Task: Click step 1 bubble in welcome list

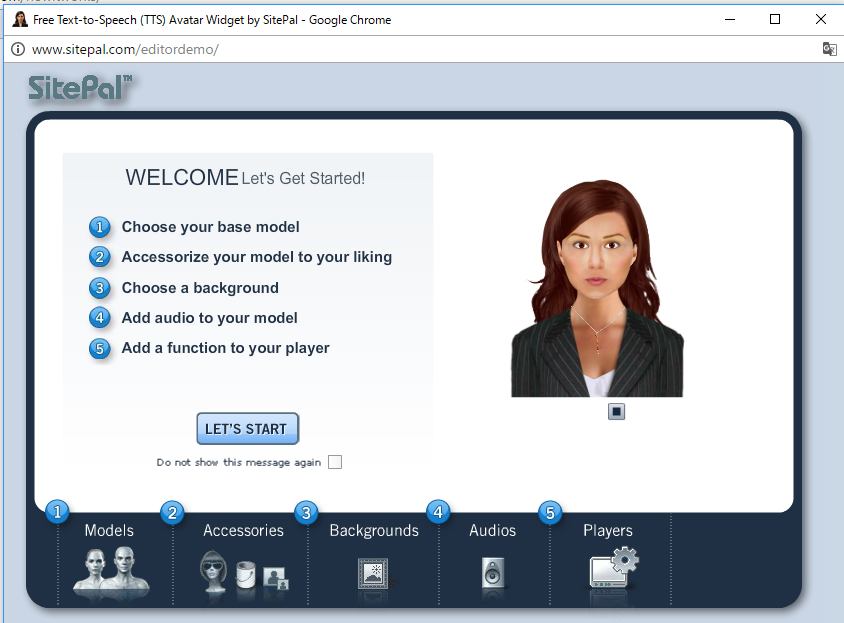Action: [x=100, y=227]
